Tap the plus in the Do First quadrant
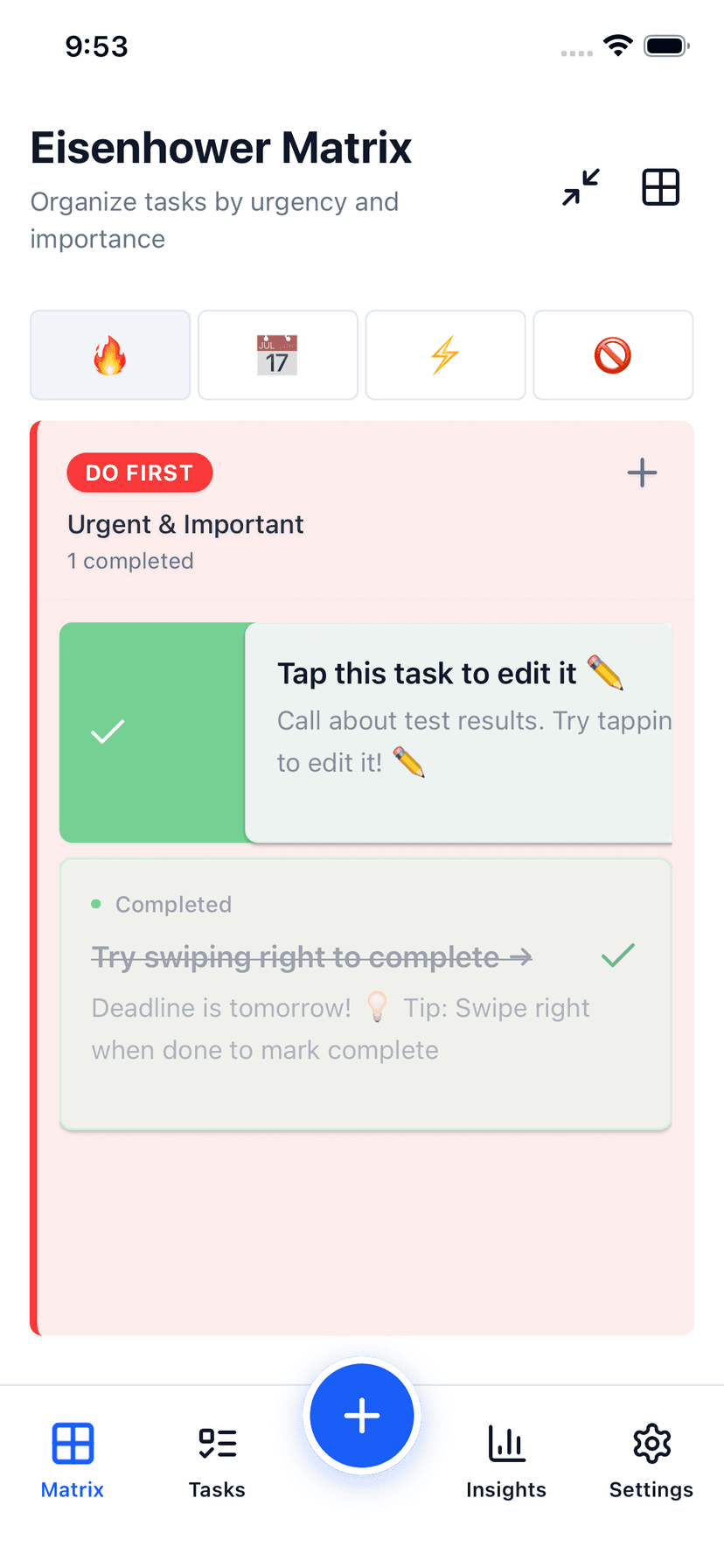The width and height of the screenshot is (724, 1568). click(x=641, y=472)
